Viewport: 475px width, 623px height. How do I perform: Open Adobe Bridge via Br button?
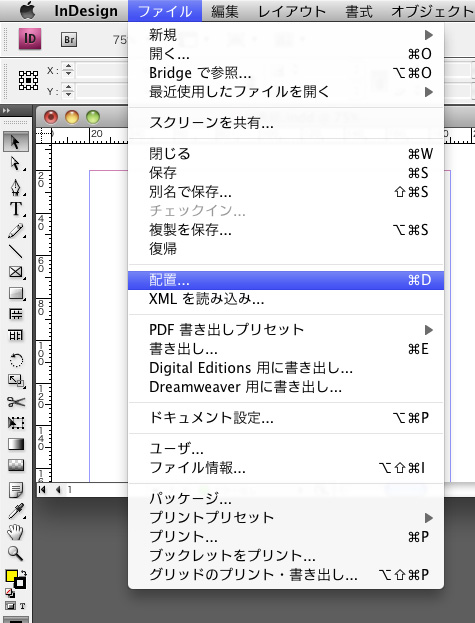[x=69, y=39]
